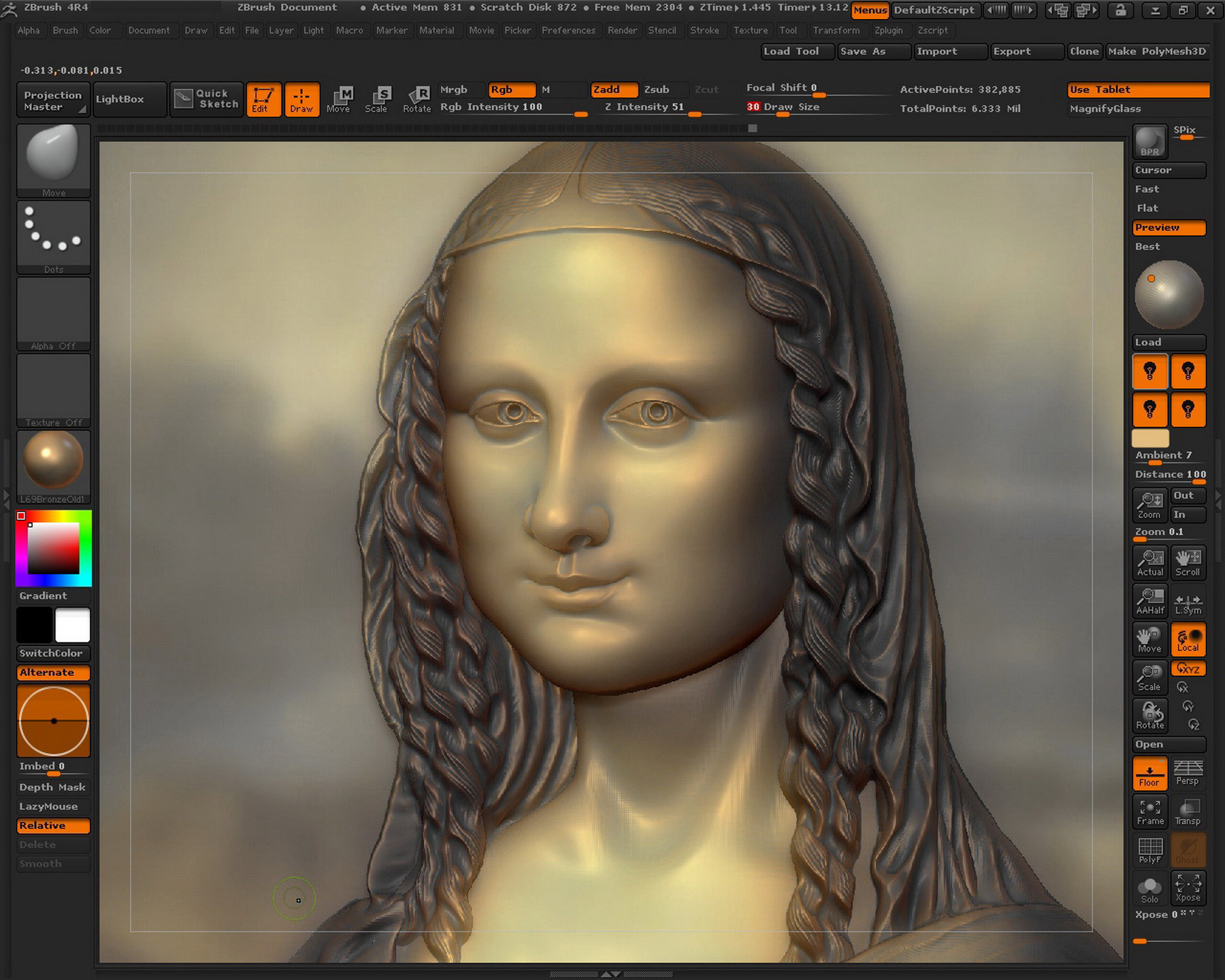Adjust Rgb Intensity slider
The image size is (1225, 980).
pos(513,108)
